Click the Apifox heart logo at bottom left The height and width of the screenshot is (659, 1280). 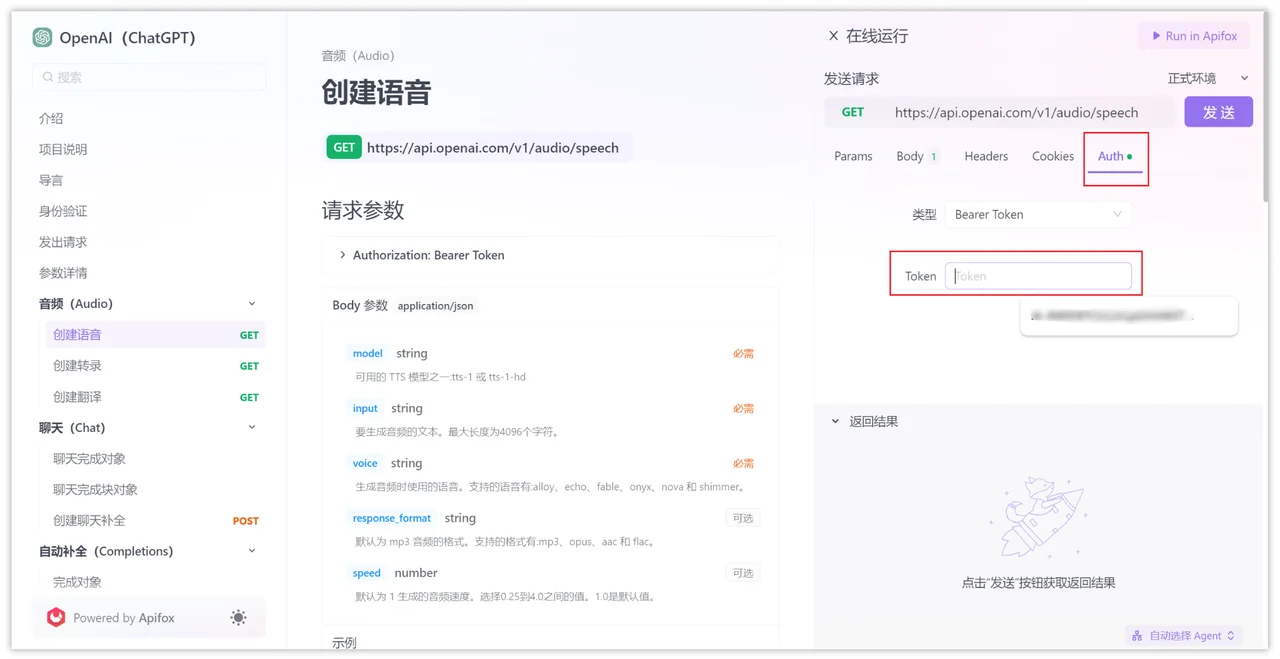point(56,617)
